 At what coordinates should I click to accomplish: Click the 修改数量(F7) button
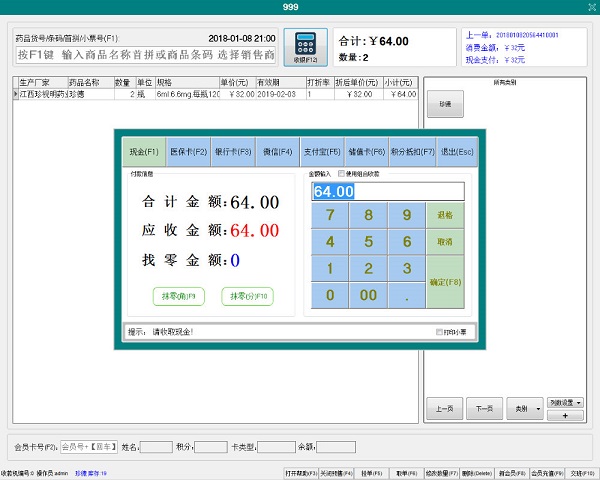click(442, 474)
